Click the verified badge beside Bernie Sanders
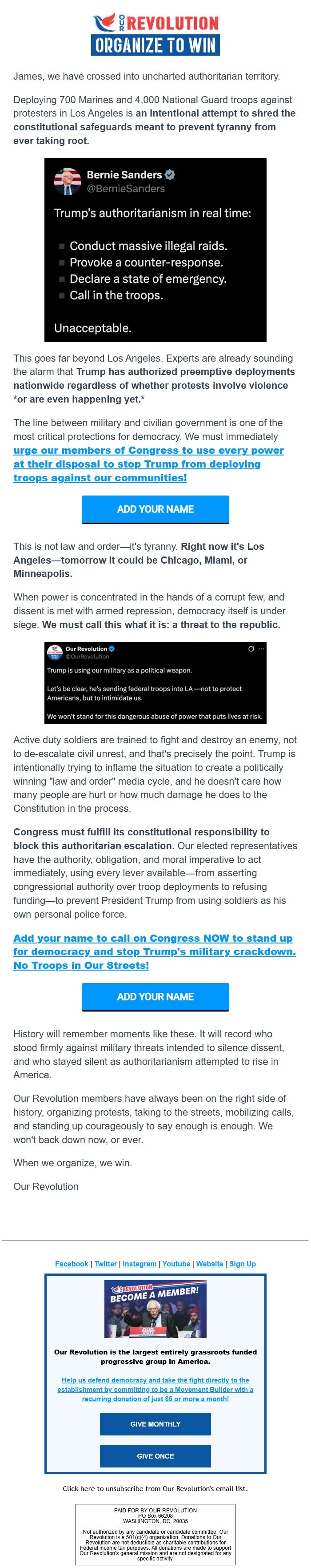 pyautogui.click(x=170, y=175)
